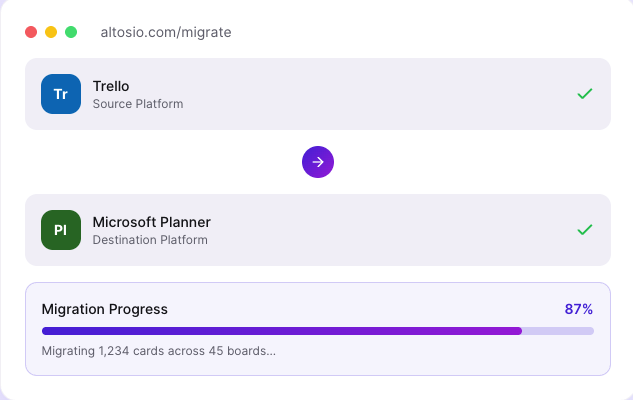633x400 pixels.
Task: Select the Trello platform name
Action: 111,86
